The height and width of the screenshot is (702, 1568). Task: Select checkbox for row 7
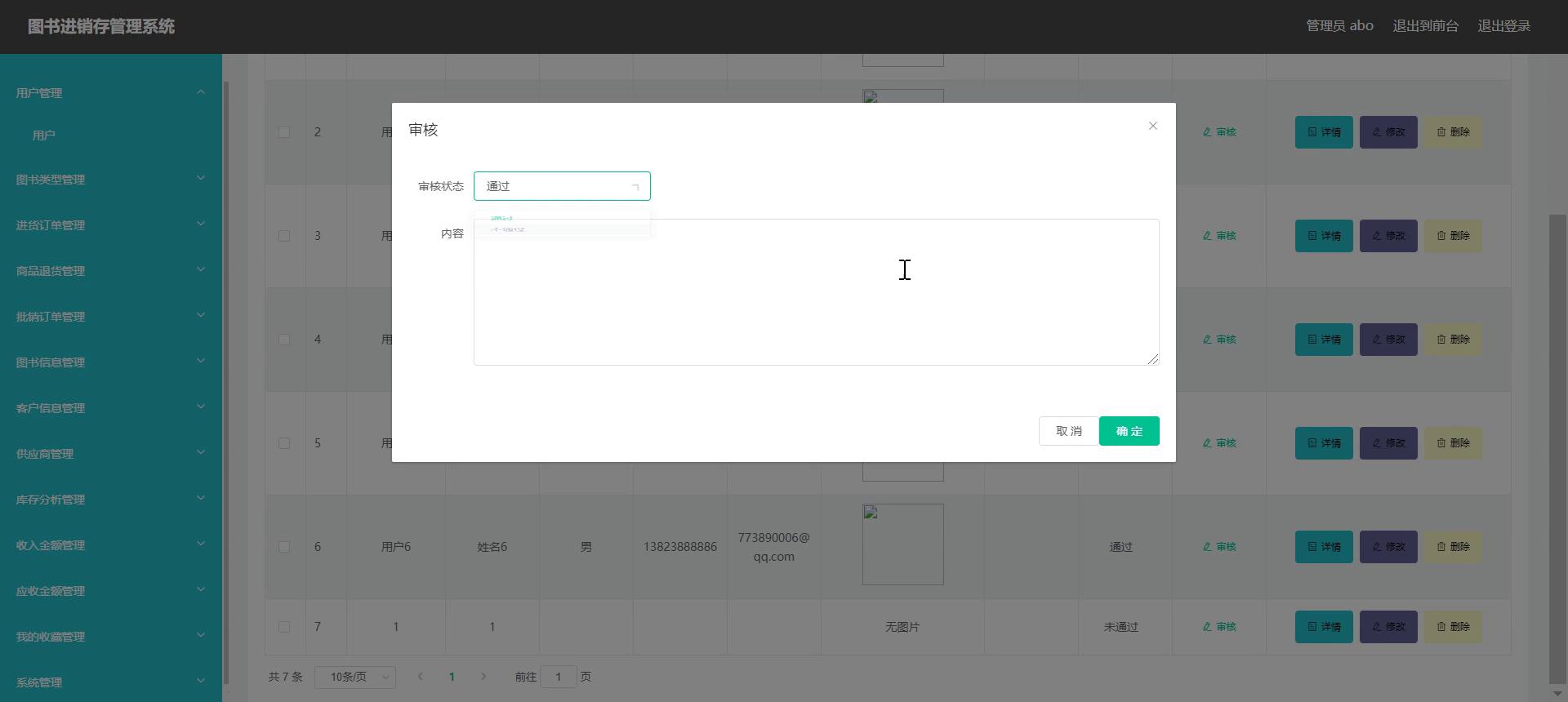284,627
